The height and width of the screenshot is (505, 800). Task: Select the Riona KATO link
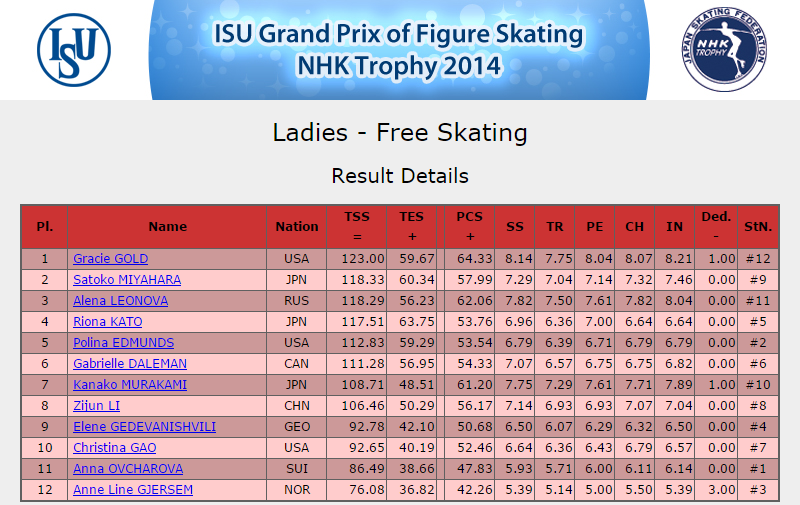coord(108,321)
